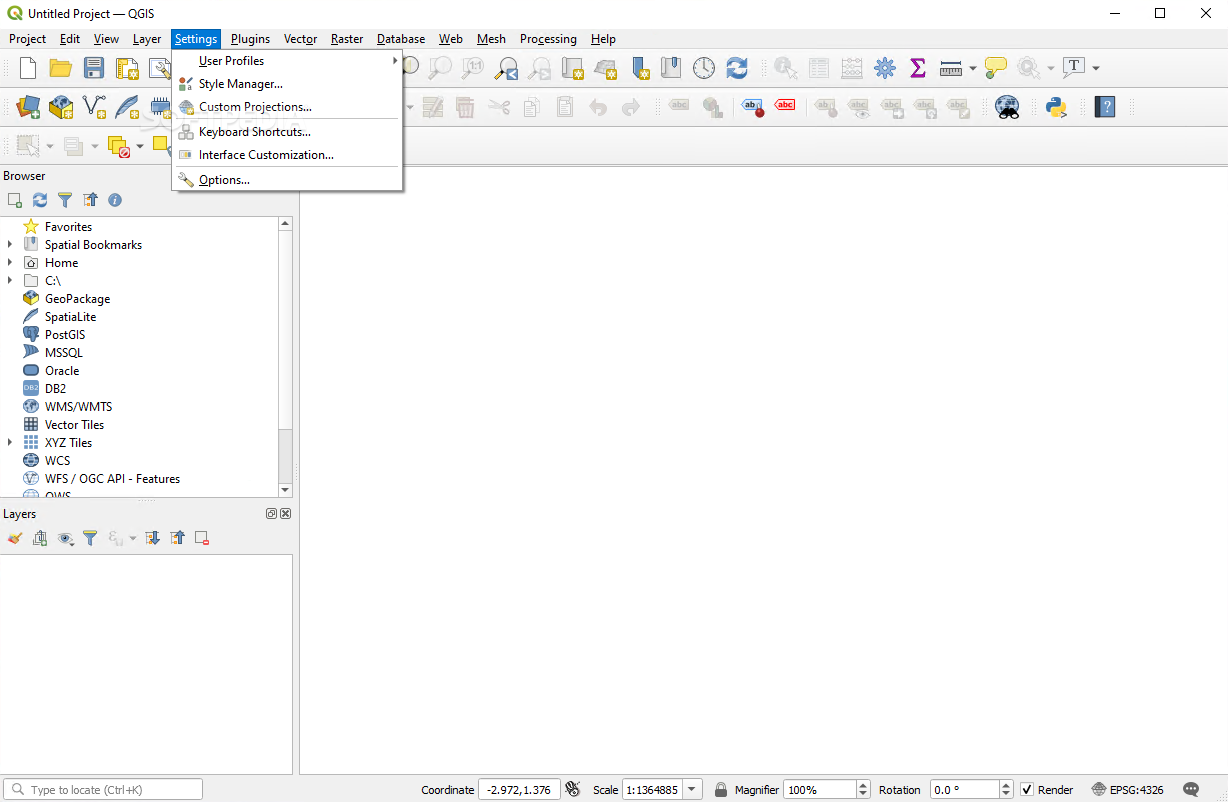The width and height of the screenshot is (1228, 802).
Task: Click Deselect Features from All Layers icon
Action: coord(119,147)
